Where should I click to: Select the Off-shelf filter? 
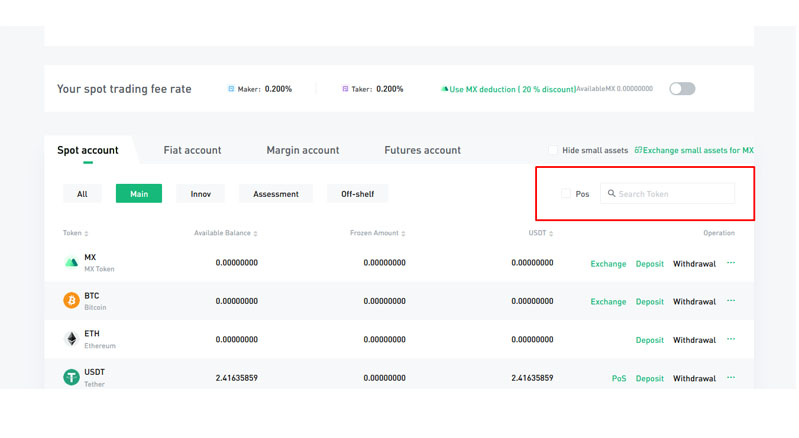(x=357, y=194)
